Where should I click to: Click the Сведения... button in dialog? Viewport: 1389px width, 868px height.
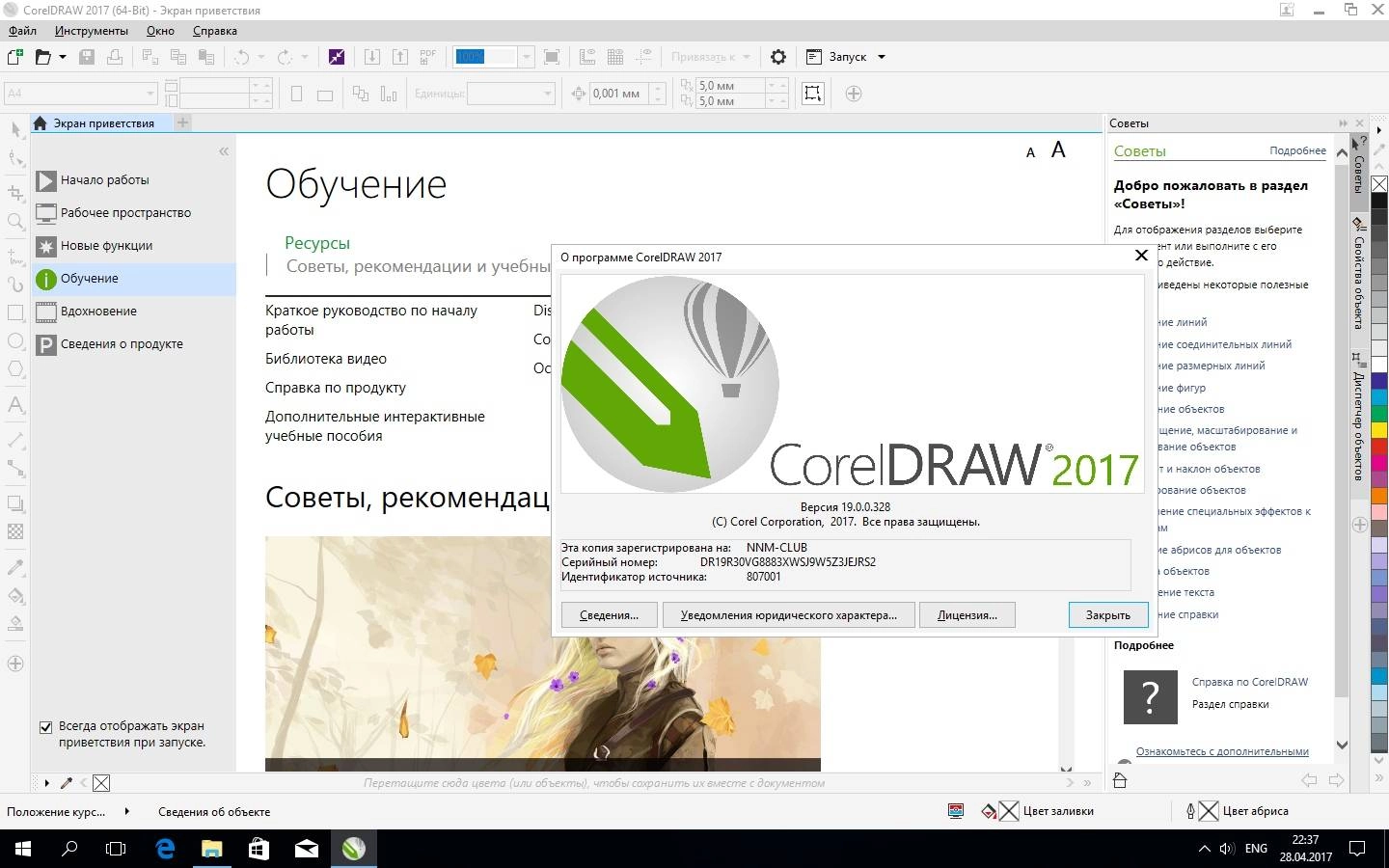point(609,615)
